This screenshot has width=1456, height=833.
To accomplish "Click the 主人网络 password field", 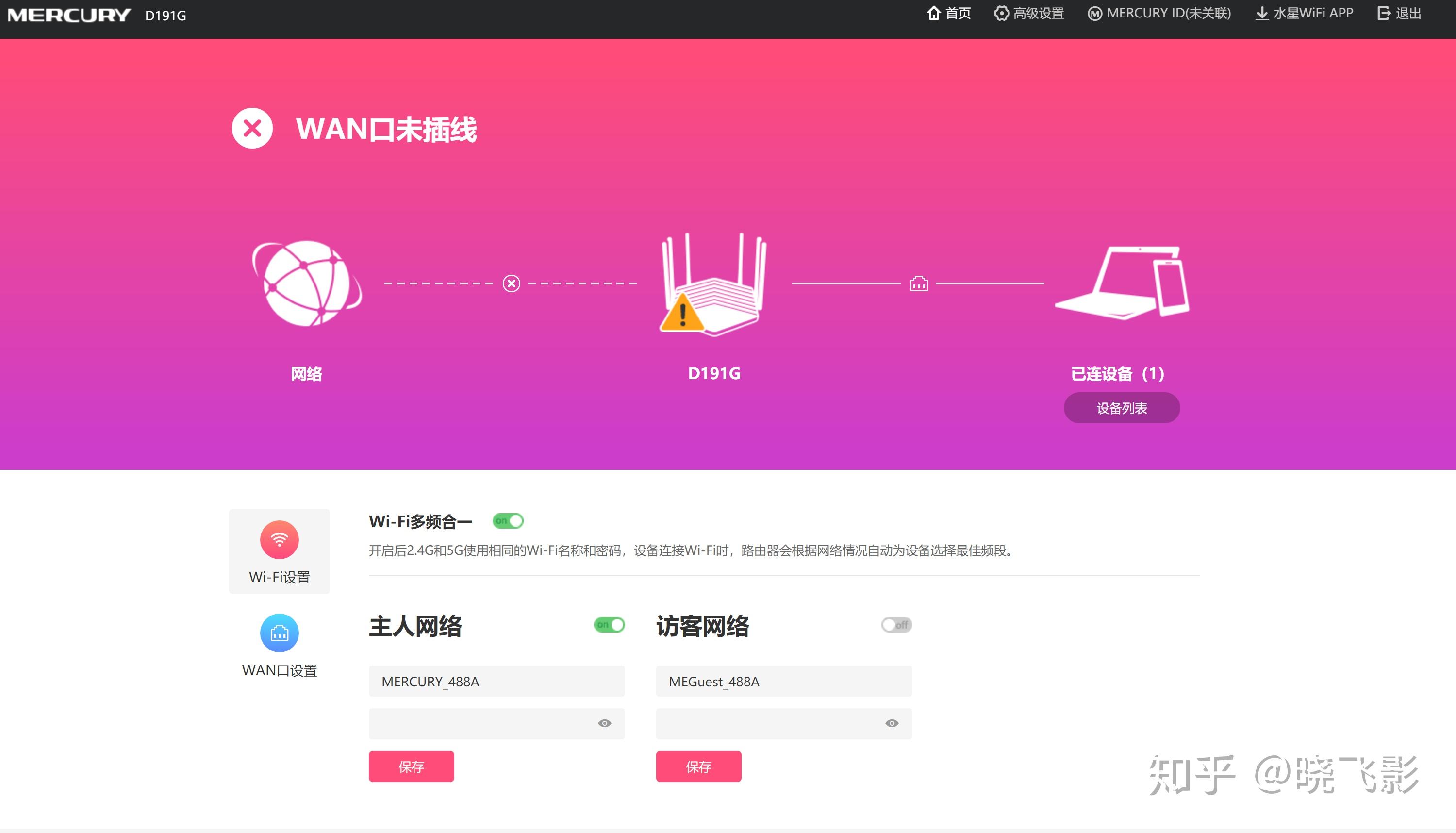I will (x=496, y=724).
